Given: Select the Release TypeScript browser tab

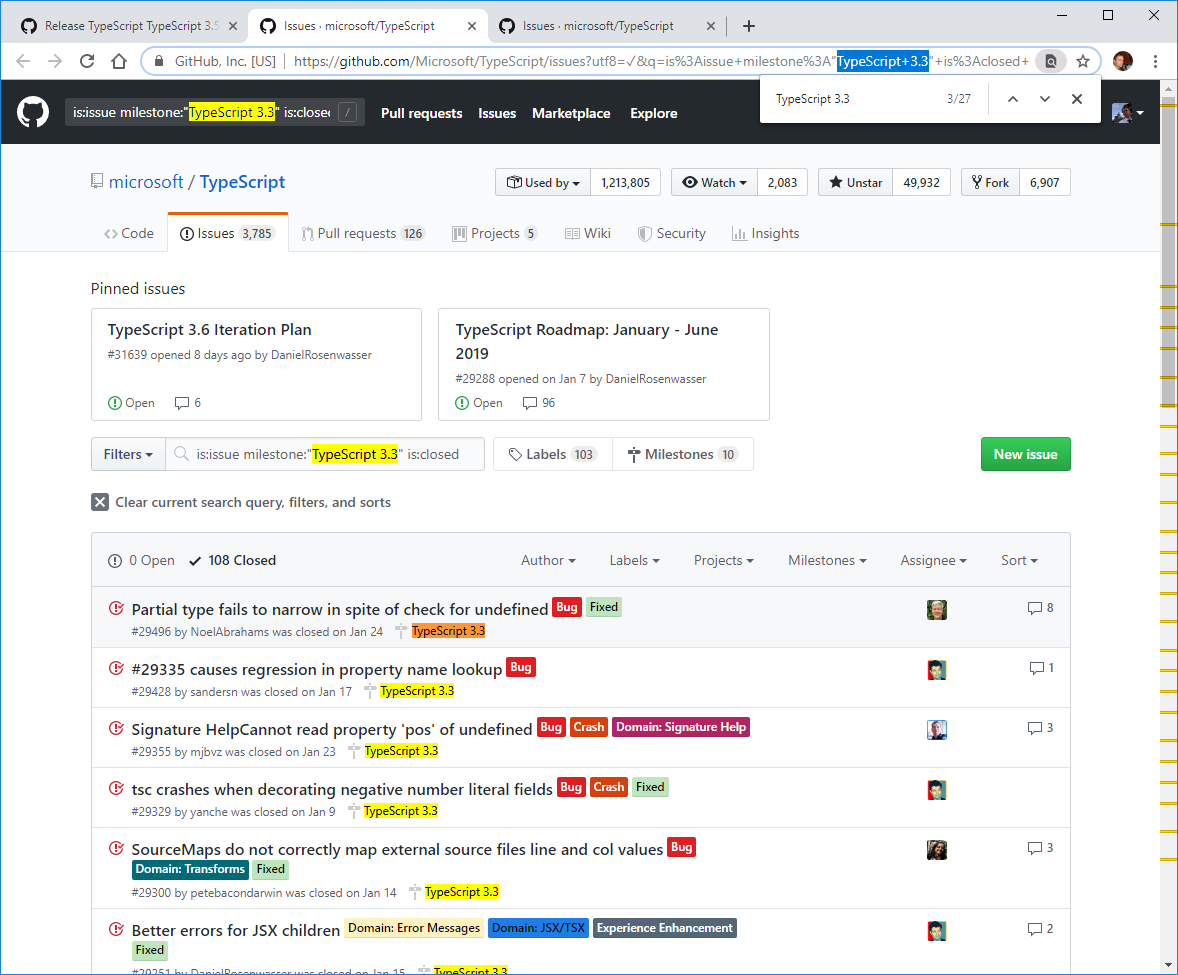Looking at the screenshot, I should [x=120, y=25].
